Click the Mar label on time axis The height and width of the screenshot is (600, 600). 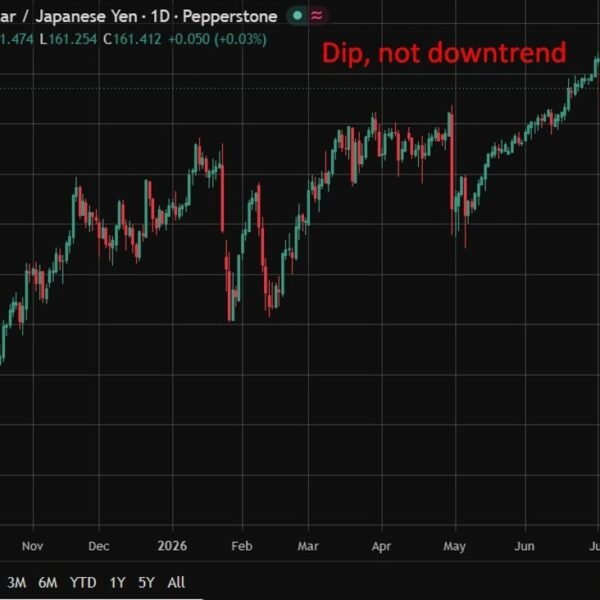click(308, 546)
